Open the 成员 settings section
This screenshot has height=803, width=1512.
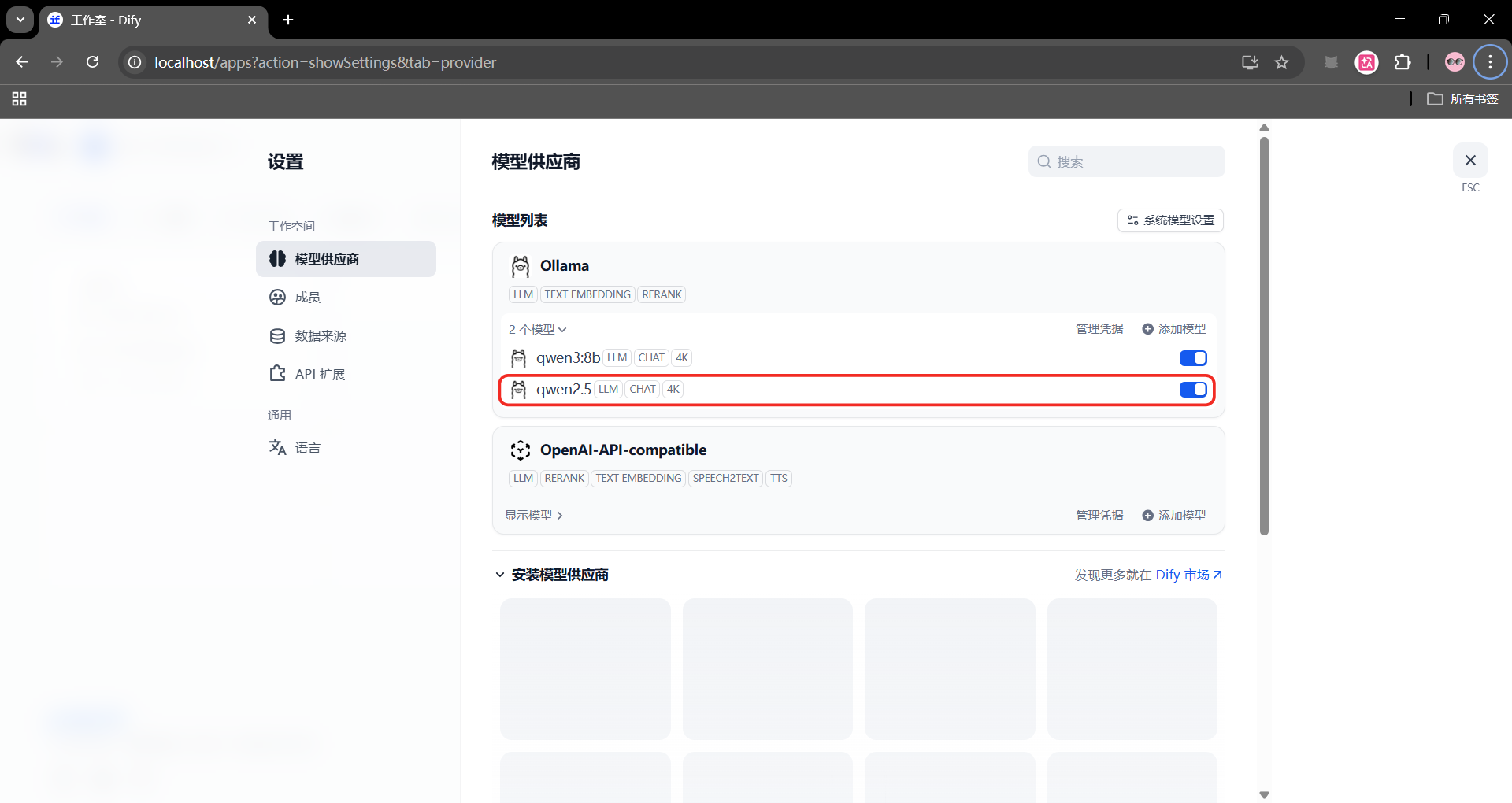[x=346, y=298]
